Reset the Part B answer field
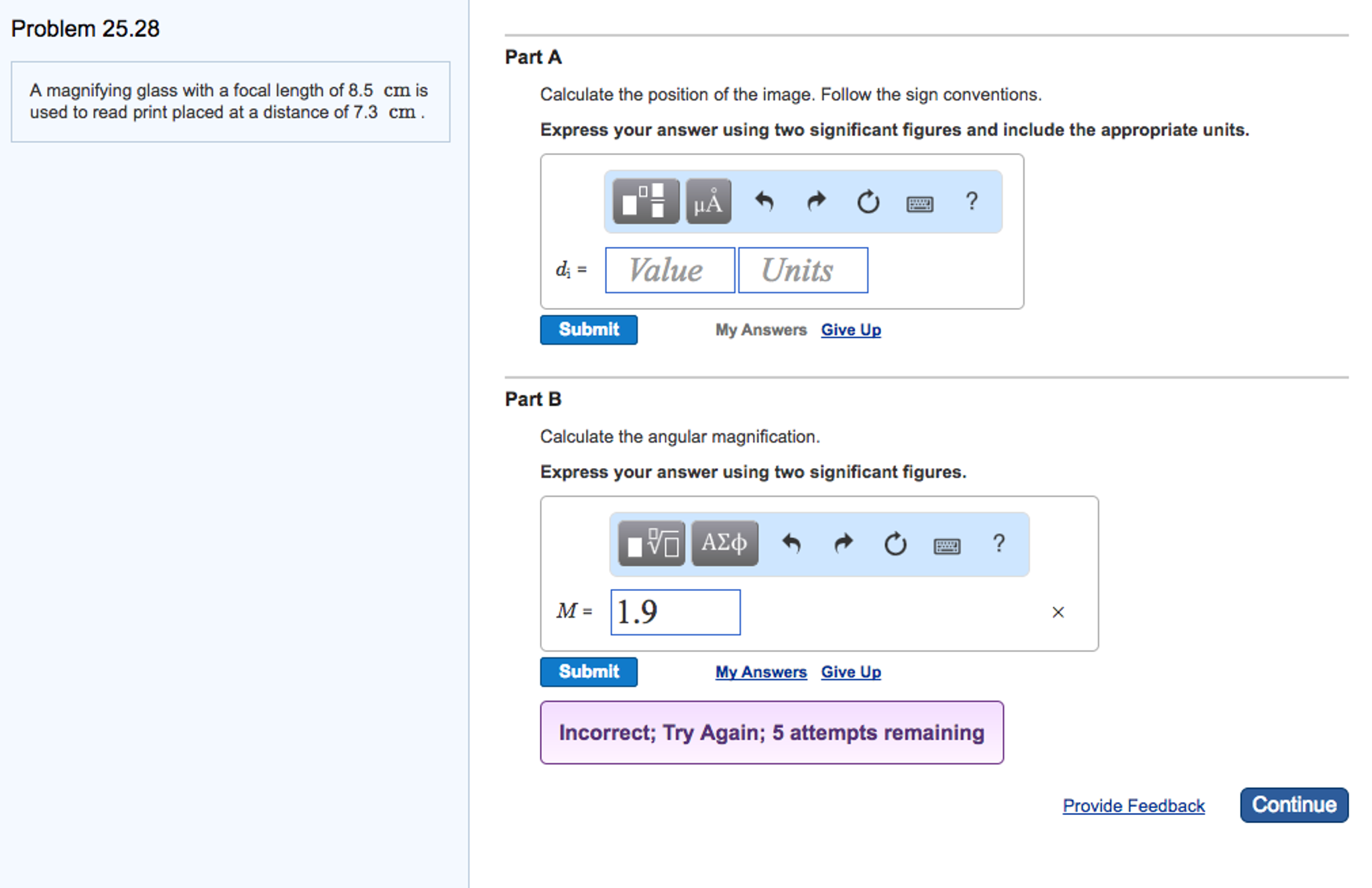This screenshot has height=888, width=1372. pyautogui.click(x=895, y=543)
